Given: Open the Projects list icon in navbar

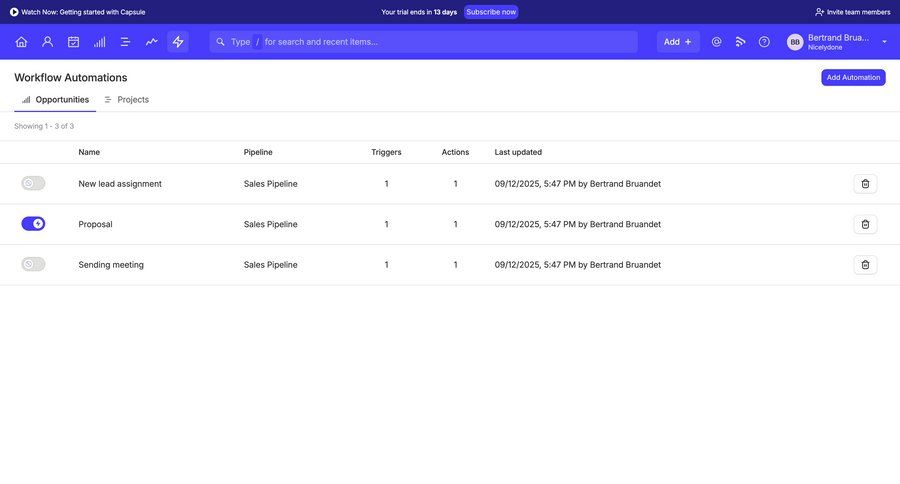Looking at the screenshot, I should pyautogui.click(x=126, y=42).
